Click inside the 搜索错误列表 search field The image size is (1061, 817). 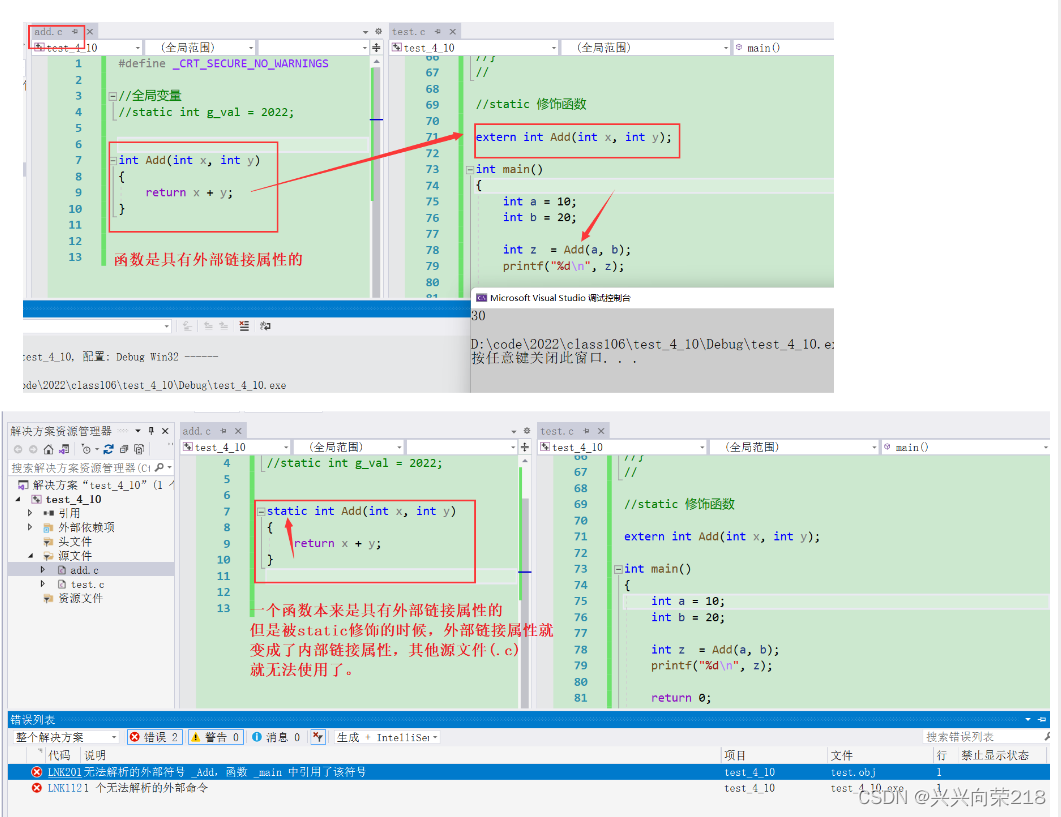(x=985, y=736)
